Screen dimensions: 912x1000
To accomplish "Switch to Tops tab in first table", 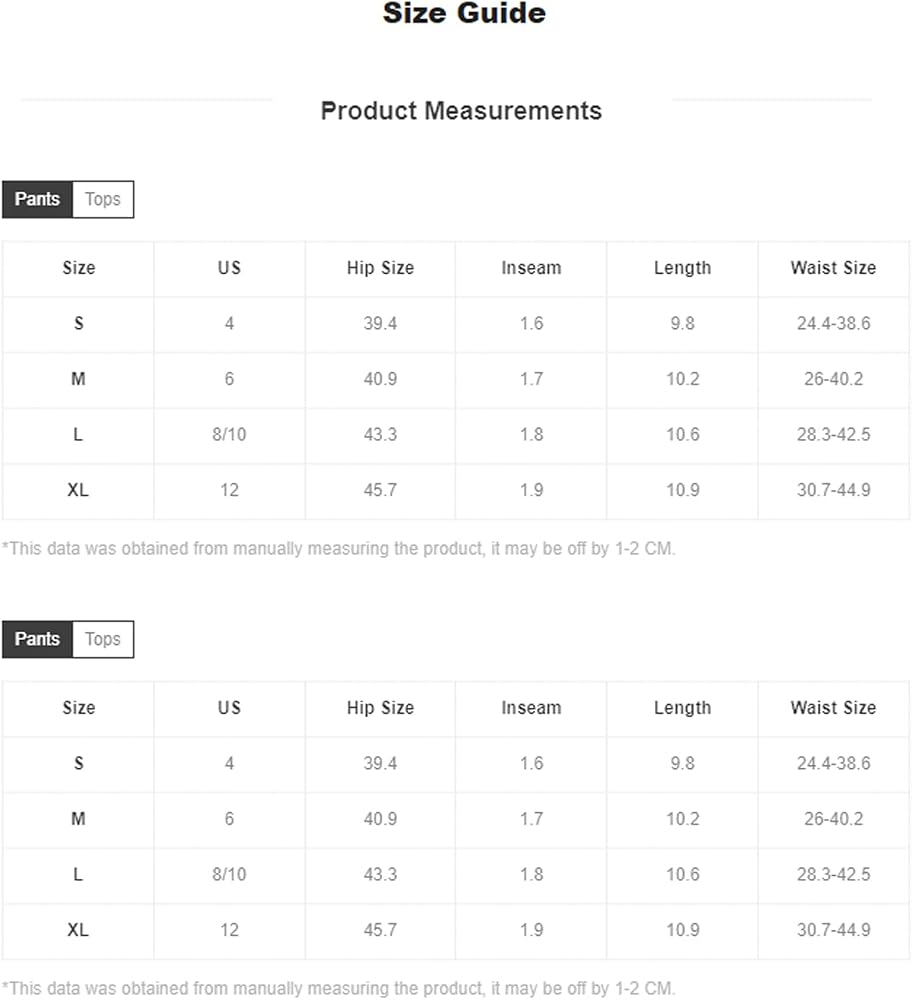I will click(x=103, y=200).
